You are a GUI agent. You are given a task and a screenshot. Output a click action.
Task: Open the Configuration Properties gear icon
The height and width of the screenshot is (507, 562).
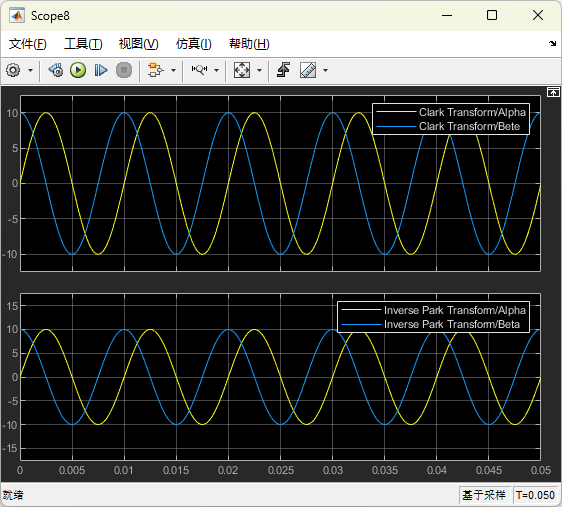[14, 70]
